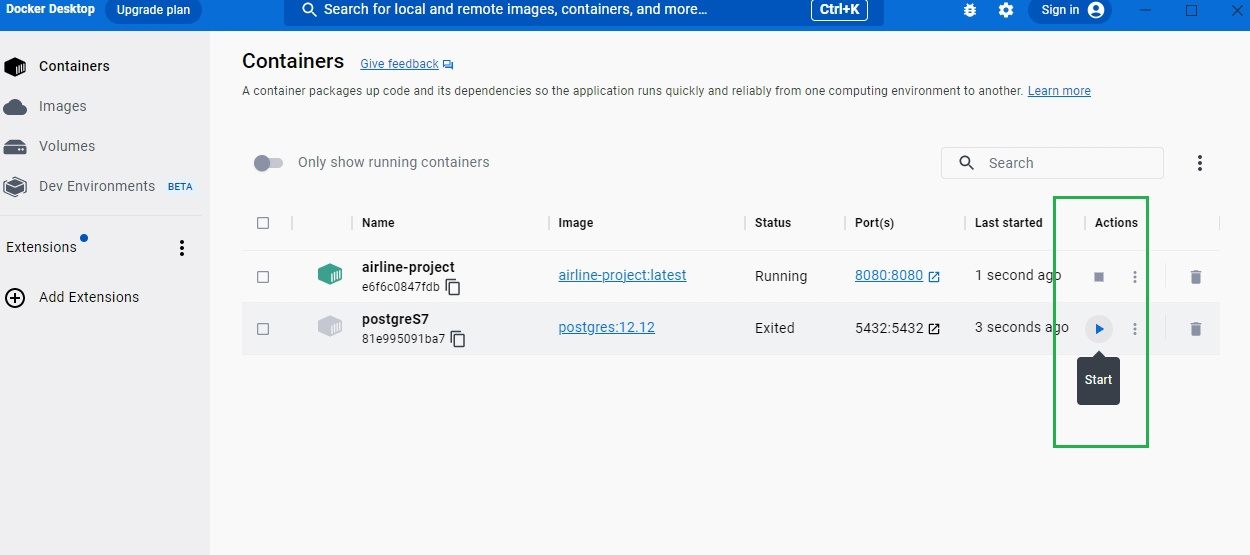
Task: Select the airline-project row checkbox
Action: 263,277
